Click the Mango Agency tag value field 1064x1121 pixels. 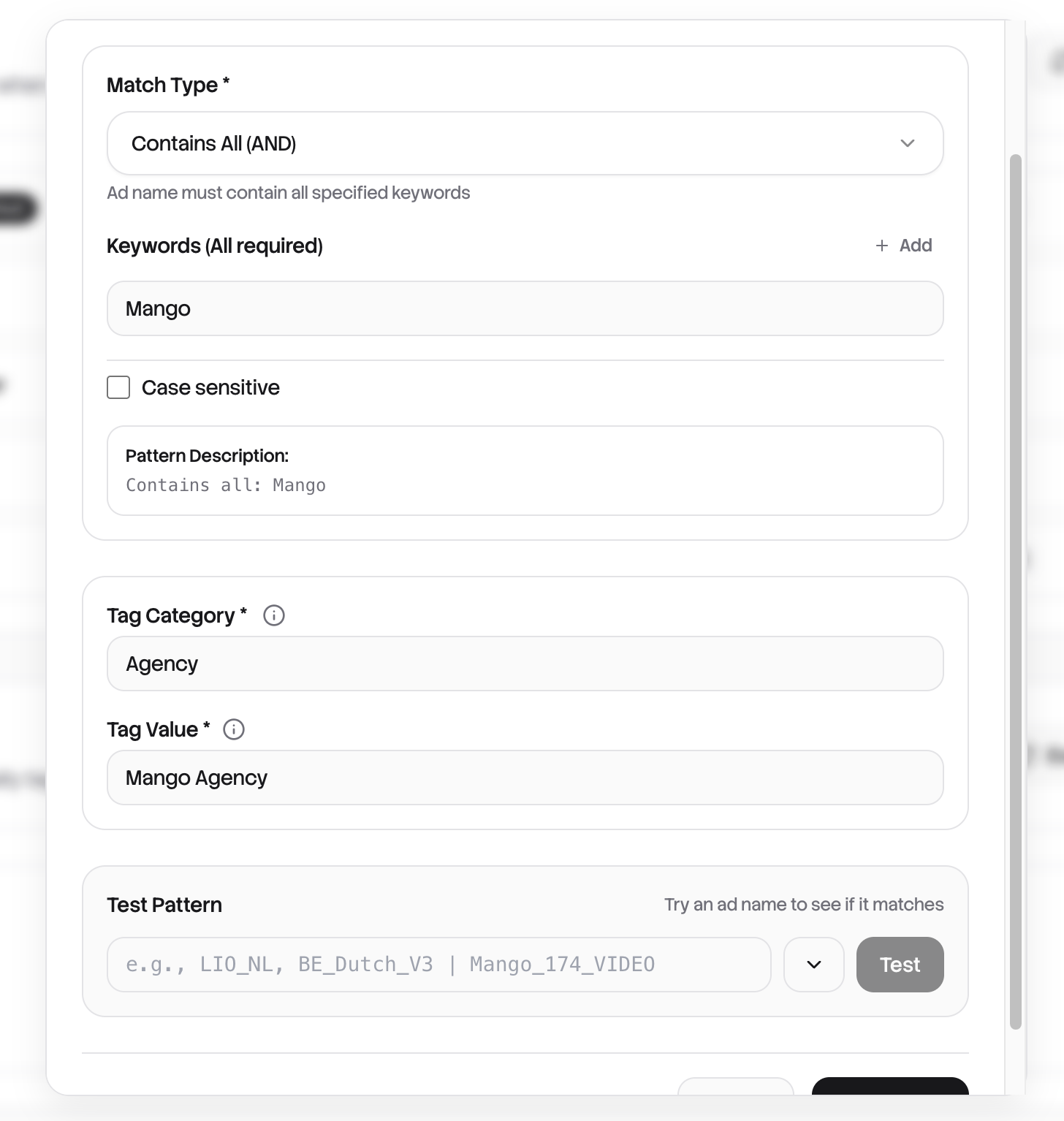525,777
